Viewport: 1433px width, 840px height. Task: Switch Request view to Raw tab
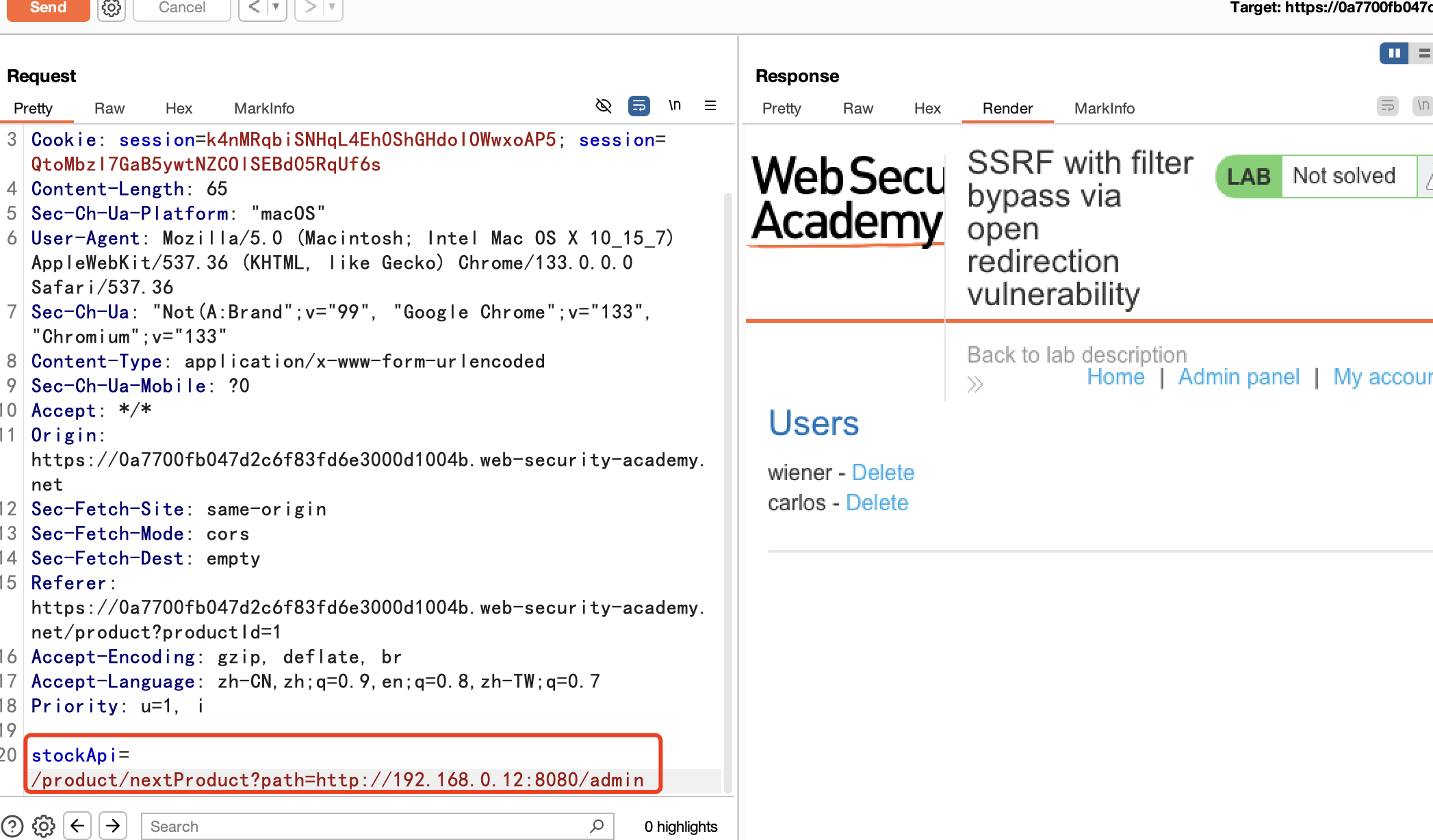(x=109, y=108)
